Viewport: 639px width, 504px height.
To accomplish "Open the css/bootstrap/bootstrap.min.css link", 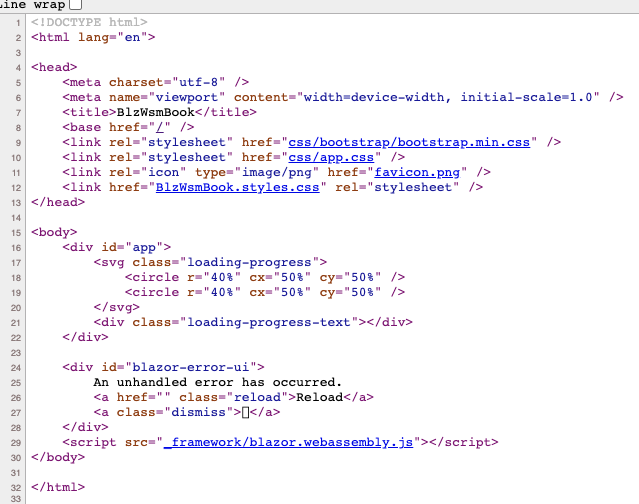I will 409,142.
